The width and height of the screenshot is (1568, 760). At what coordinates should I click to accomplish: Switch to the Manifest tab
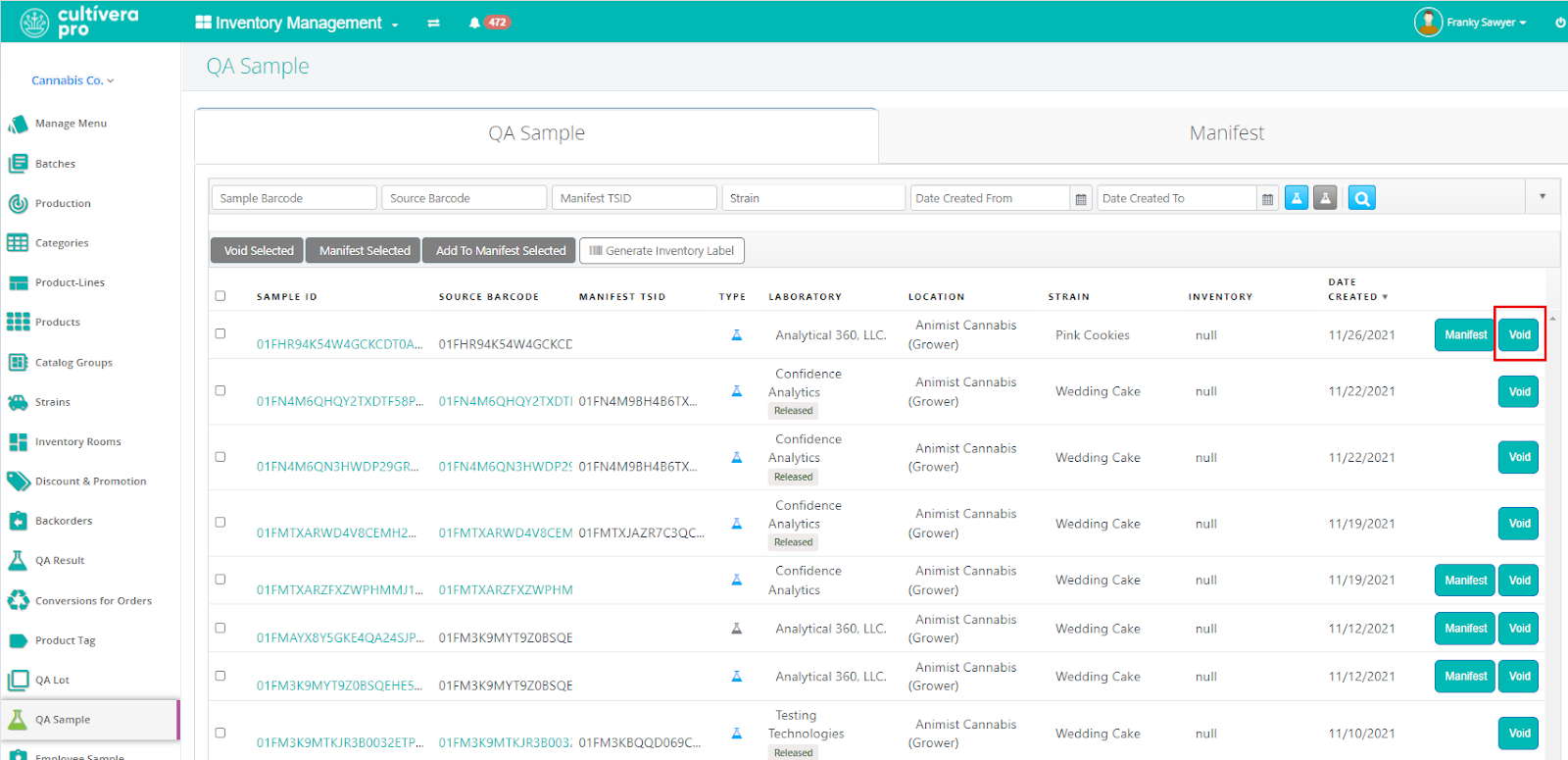1226,133
